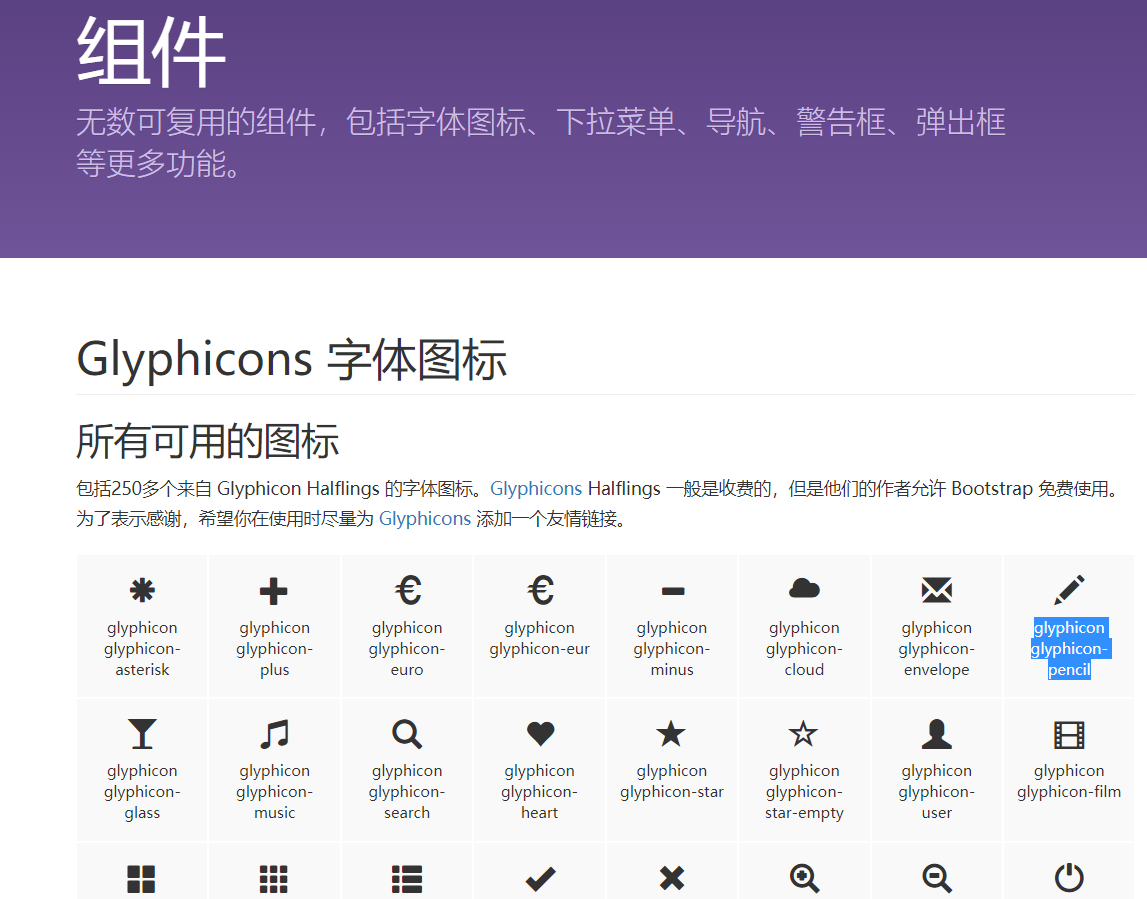The height and width of the screenshot is (899, 1147).
Task: Click the glyphicon-plus label text
Action: [274, 648]
